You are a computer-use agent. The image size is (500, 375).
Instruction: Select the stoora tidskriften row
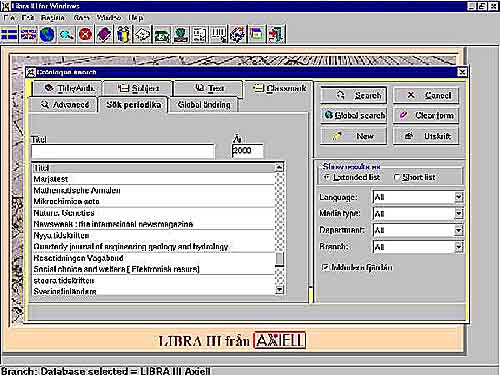point(154,280)
